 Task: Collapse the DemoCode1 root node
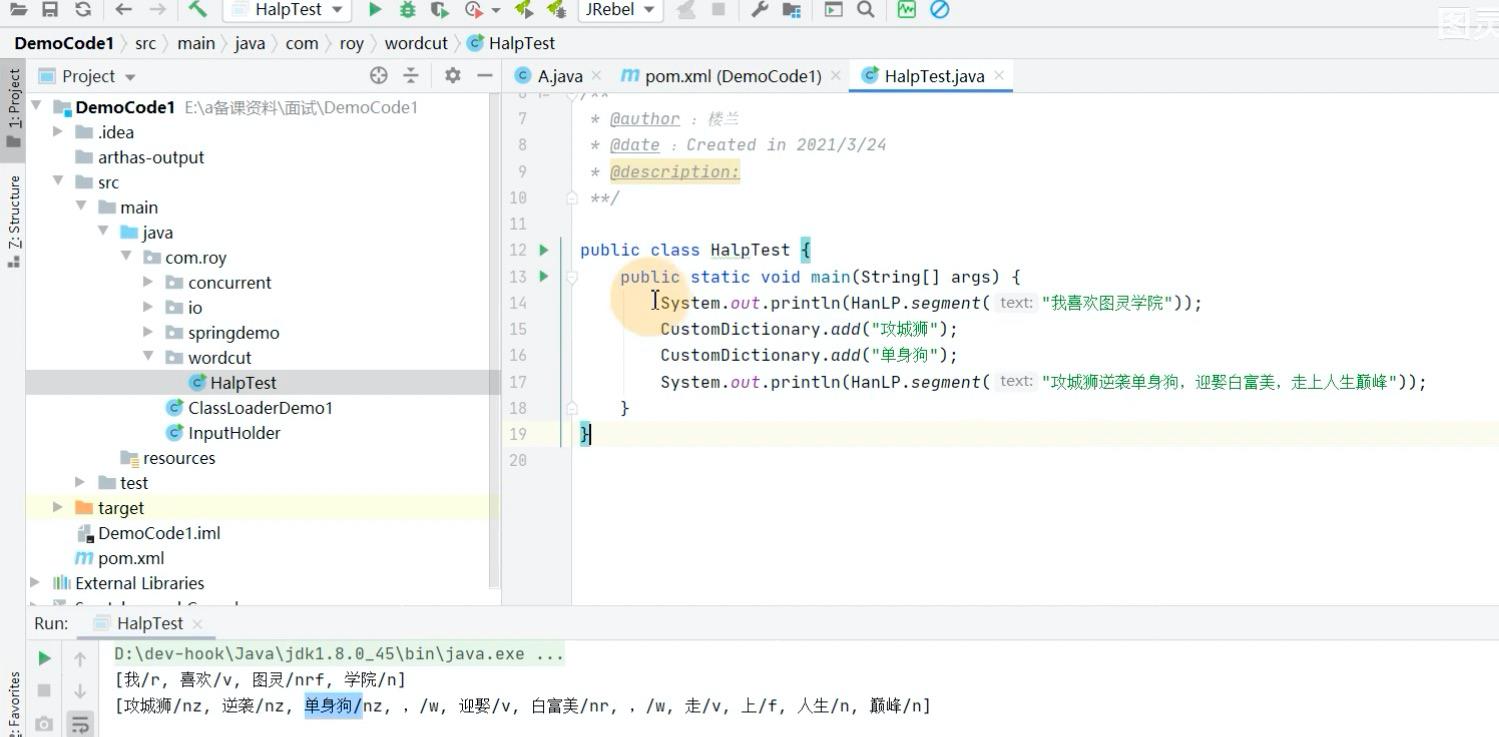click(37, 106)
